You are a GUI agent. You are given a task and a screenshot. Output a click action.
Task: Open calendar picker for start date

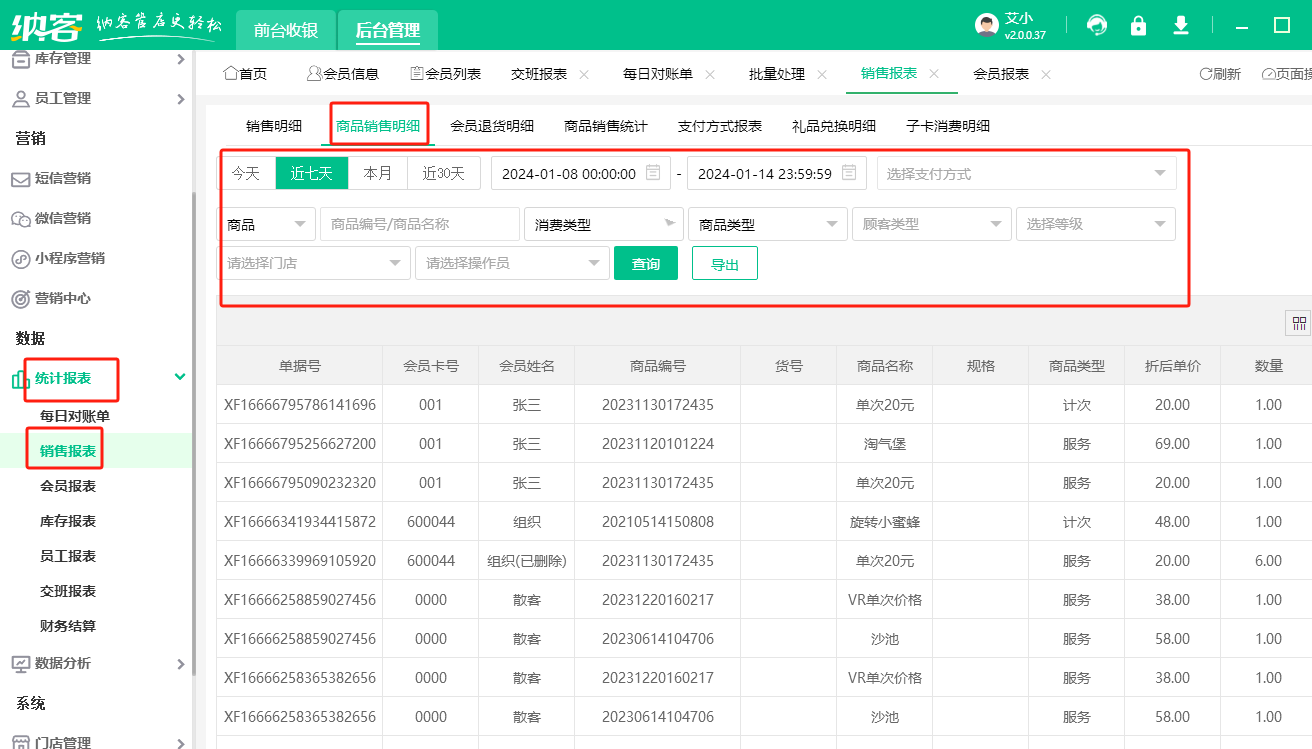click(653, 173)
